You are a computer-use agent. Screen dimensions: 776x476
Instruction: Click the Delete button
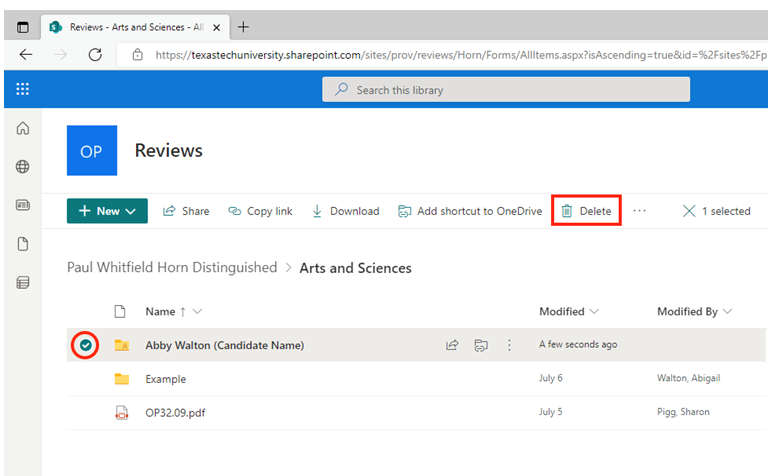[586, 211]
